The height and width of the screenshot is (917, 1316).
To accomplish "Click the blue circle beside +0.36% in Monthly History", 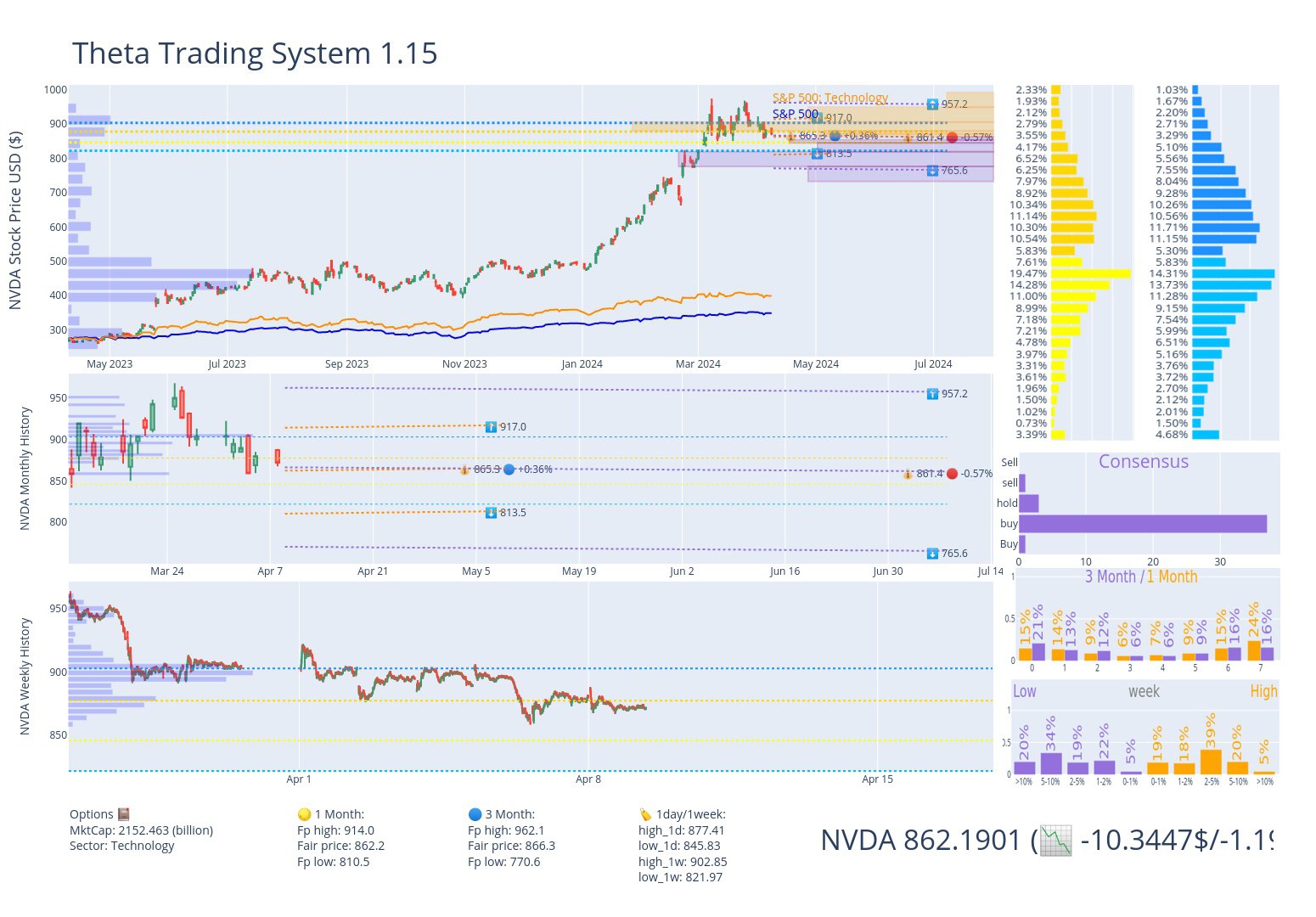I will (509, 470).
